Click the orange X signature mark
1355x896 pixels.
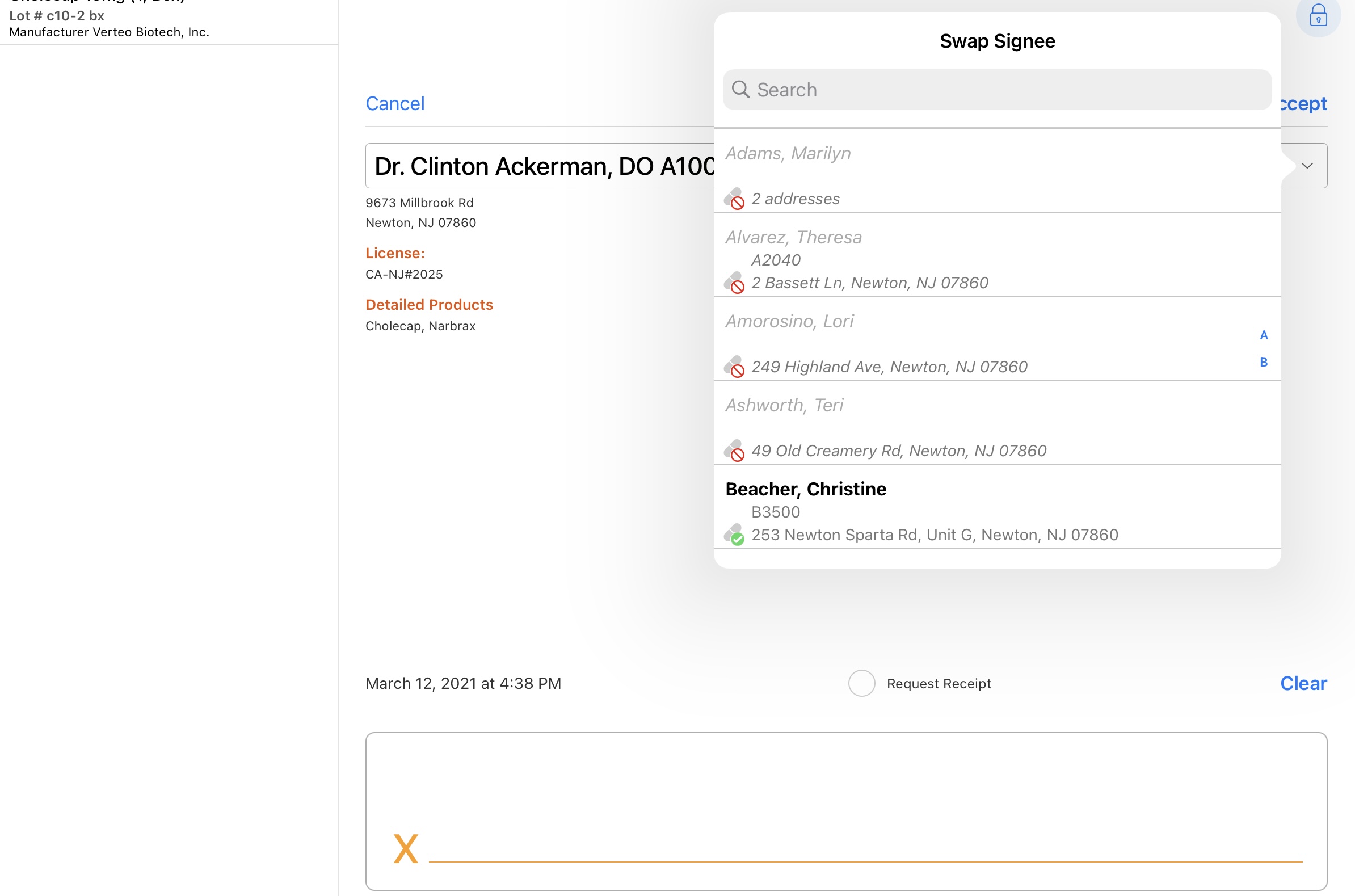click(x=406, y=848)
